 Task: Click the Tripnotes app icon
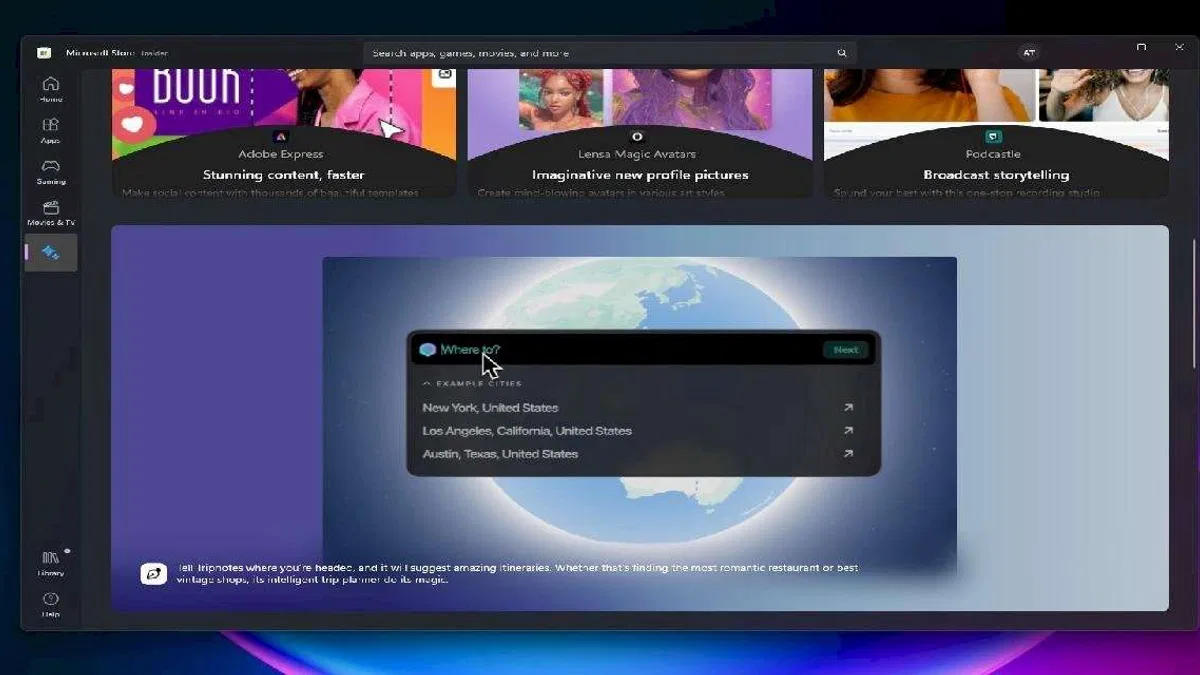click(x=153, y=574)
